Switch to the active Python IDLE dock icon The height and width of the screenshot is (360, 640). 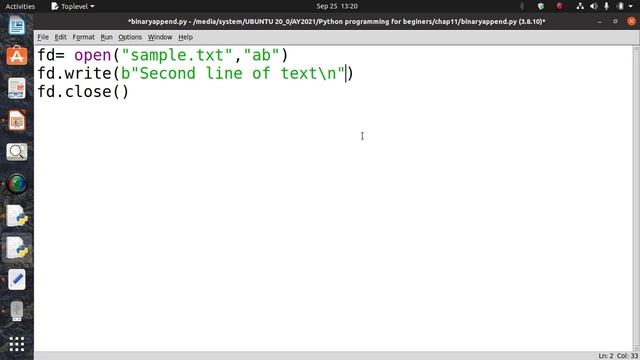tap(17, 248)
